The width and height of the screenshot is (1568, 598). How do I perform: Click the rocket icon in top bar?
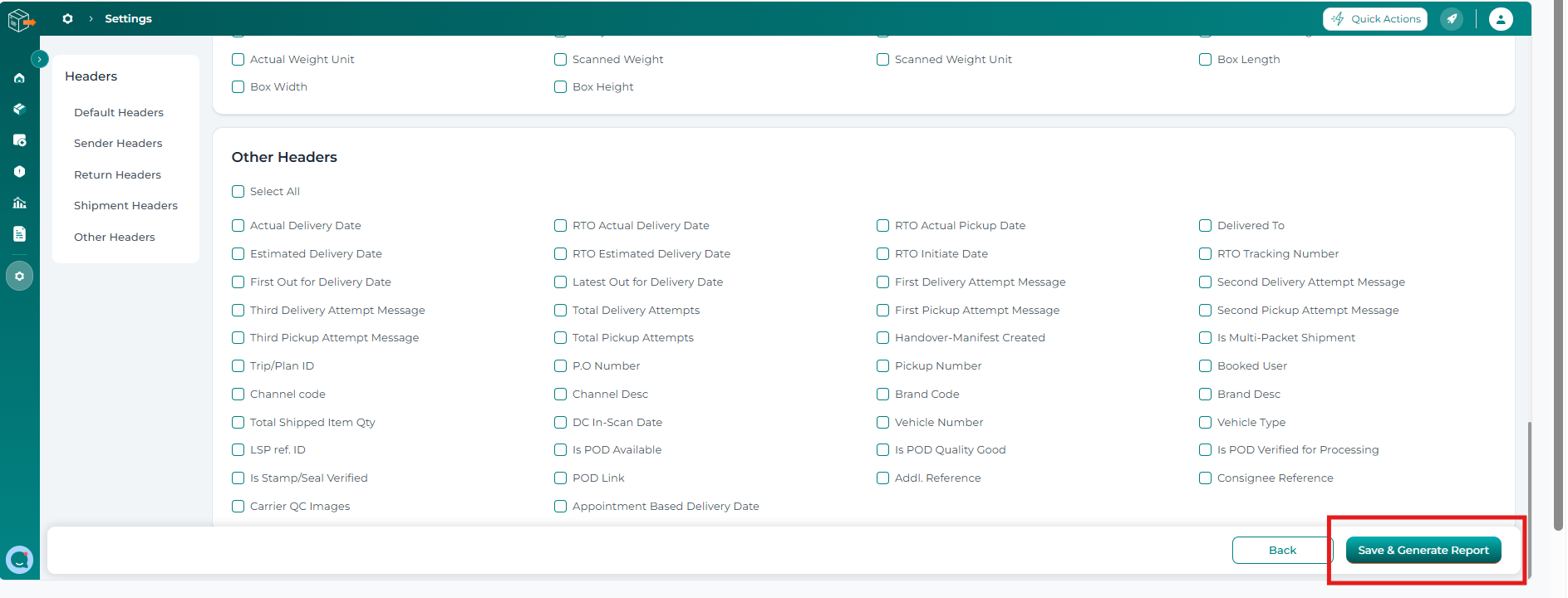(x=1452, y=18)
